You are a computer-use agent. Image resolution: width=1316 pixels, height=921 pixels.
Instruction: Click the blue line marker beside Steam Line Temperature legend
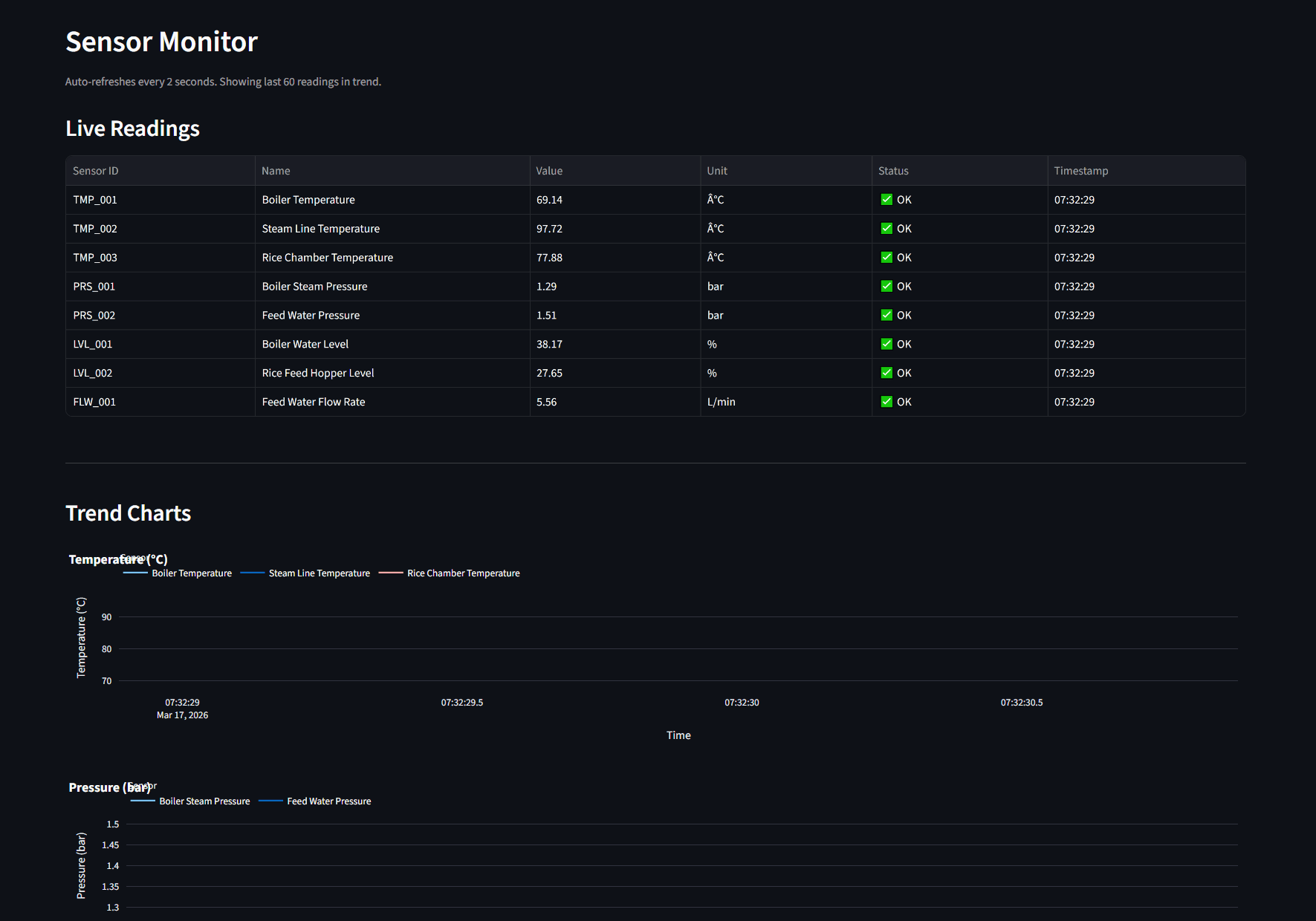[253, 573]
